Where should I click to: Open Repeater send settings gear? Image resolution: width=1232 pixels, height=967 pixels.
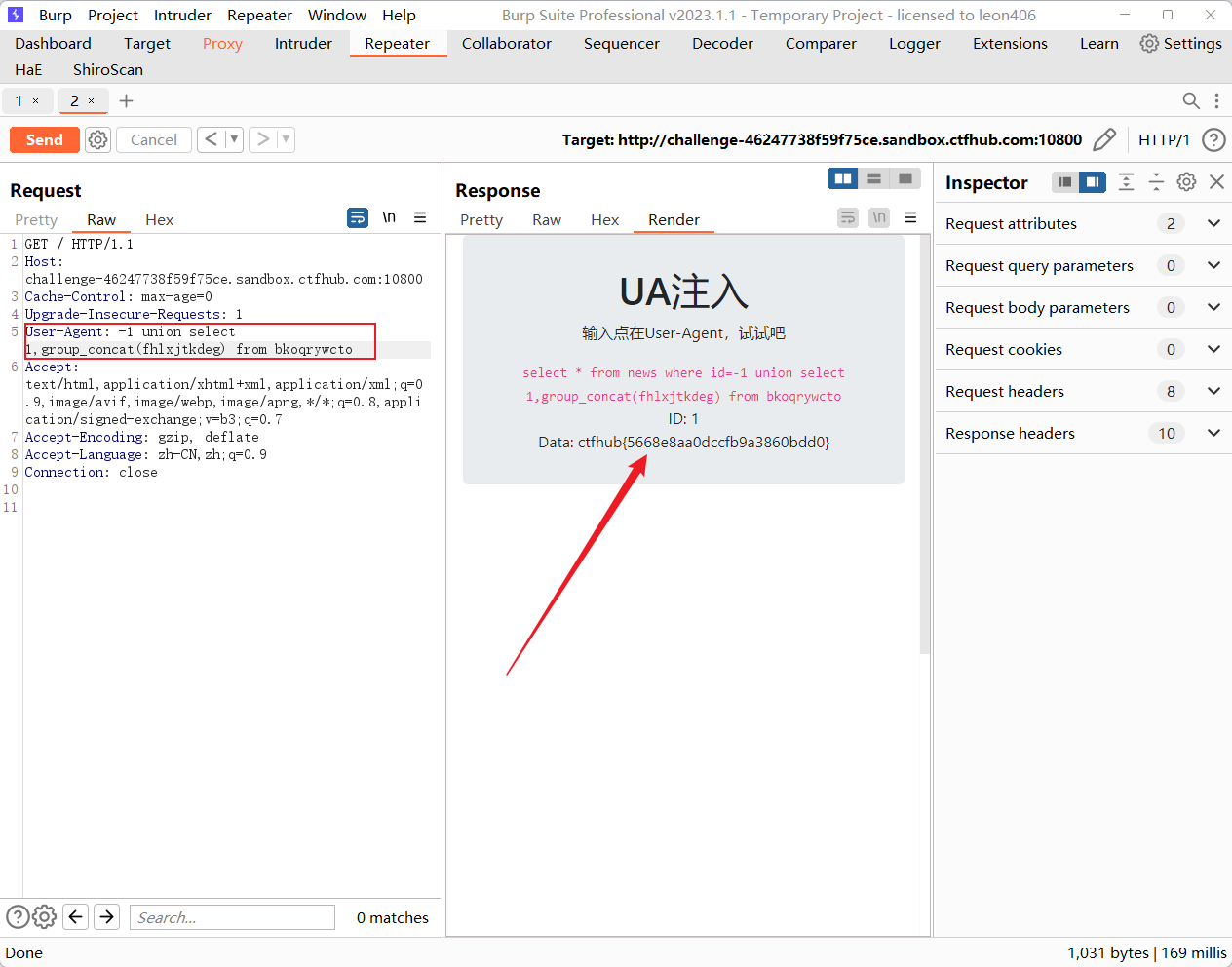pyautogui.click(x=97, y=139)
